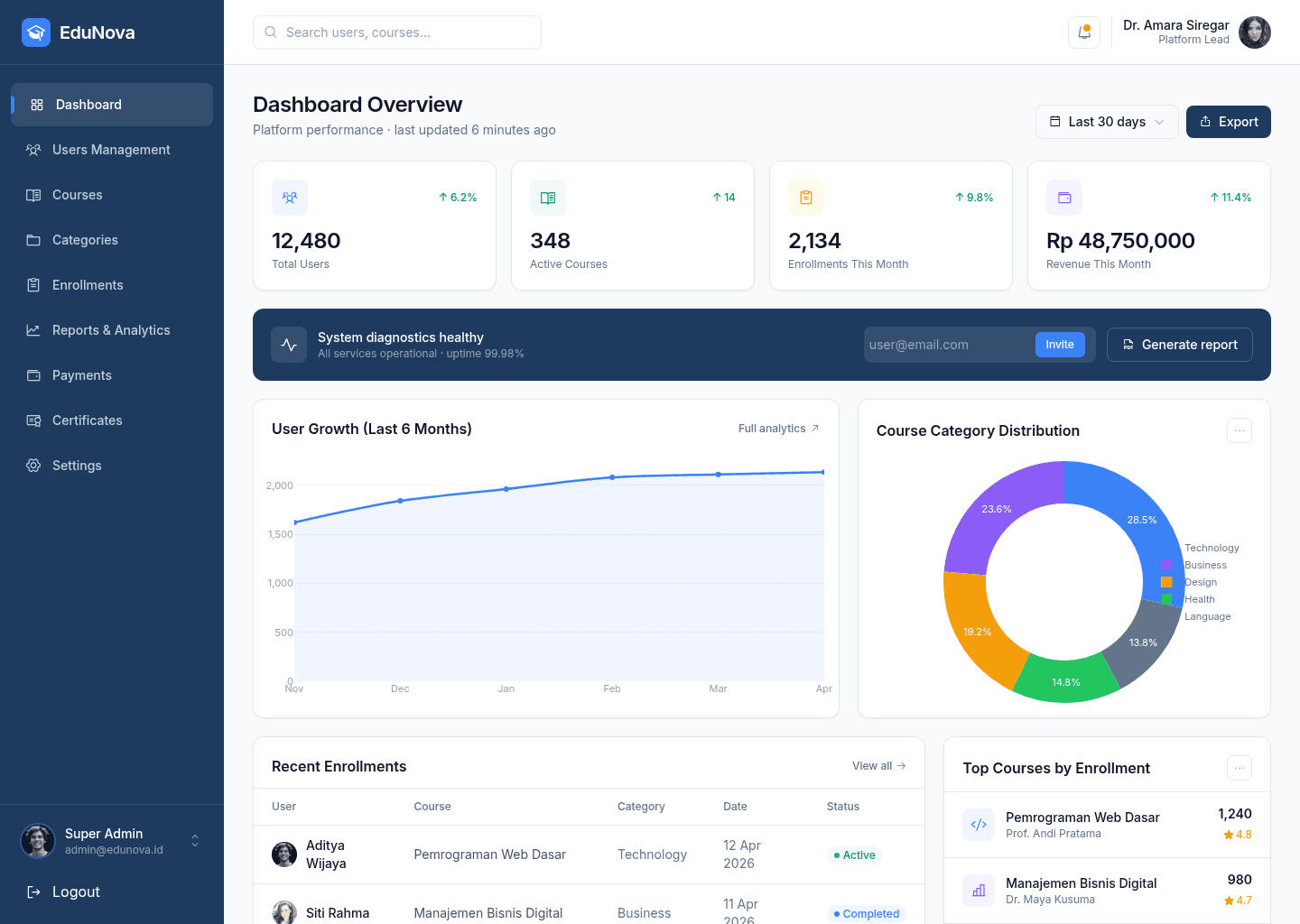Click 'Manajemen Bisnis Digital' in Siti Rahma's row
1300x924 pixels.
click(488, 913)
